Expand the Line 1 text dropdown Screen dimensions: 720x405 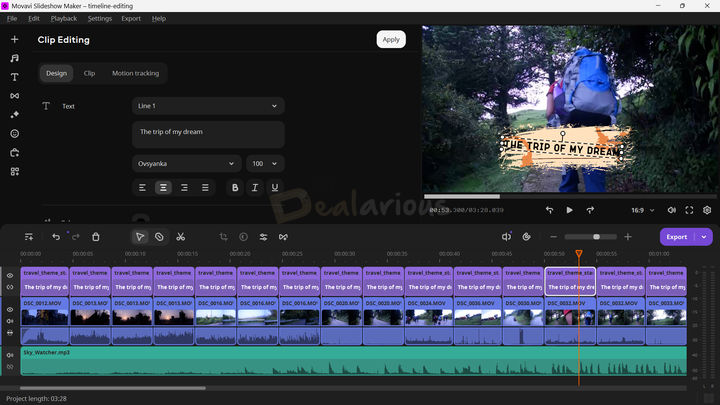[x=208, y=106]
